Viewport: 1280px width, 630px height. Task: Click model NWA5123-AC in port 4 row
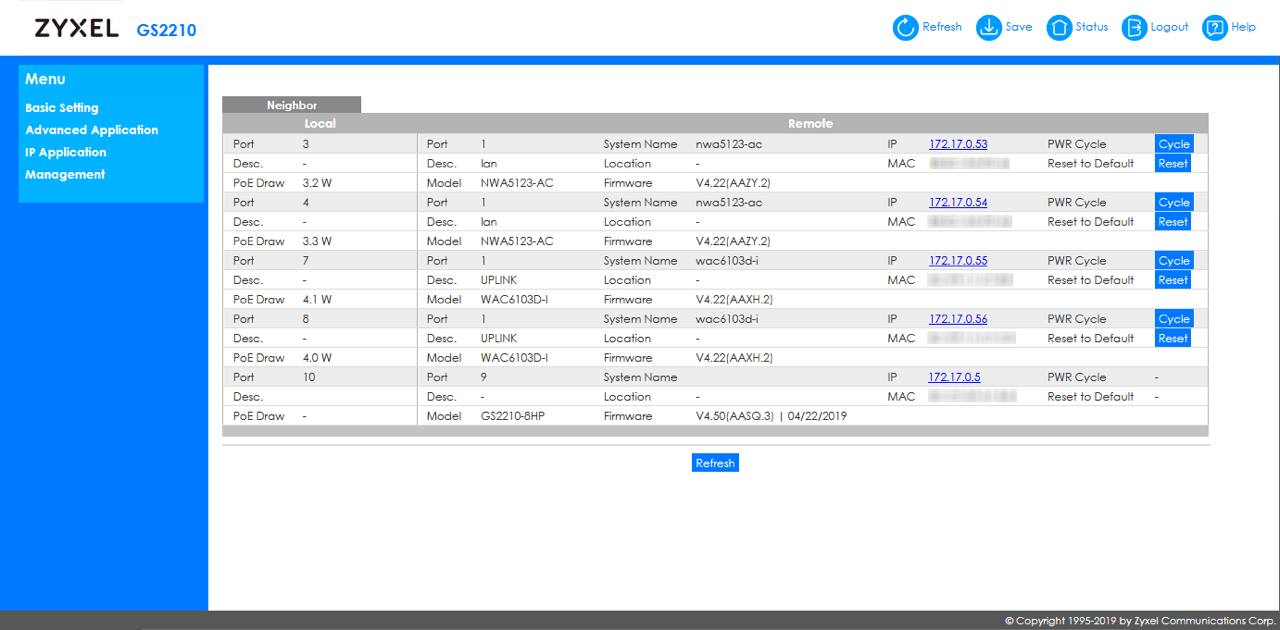click(517, 241)
